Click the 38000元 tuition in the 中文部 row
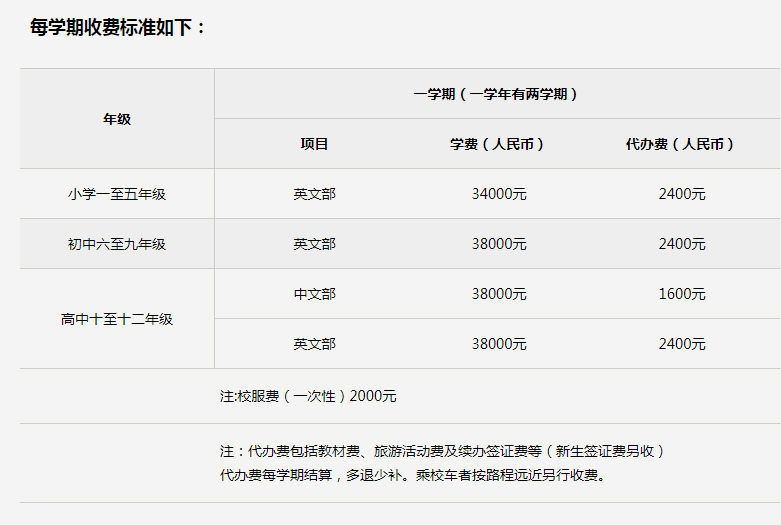This screenshot has height=525, width=781. click(498, 294)
